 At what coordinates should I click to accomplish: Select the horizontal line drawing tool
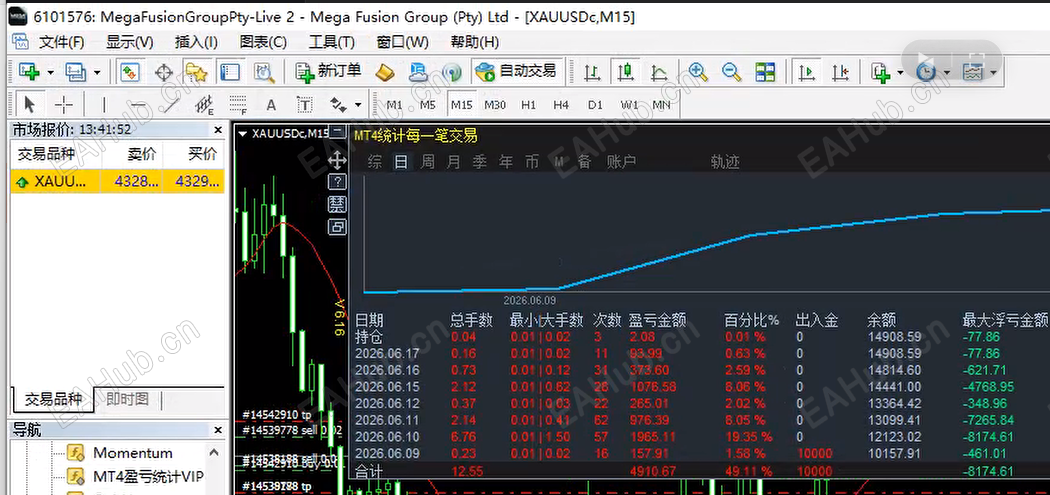138,104
